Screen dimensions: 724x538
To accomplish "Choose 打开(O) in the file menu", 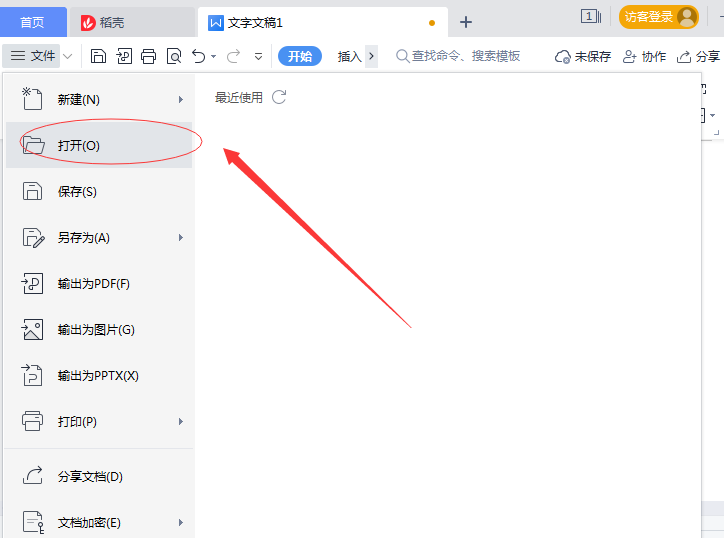I will (x=99, y=145).
